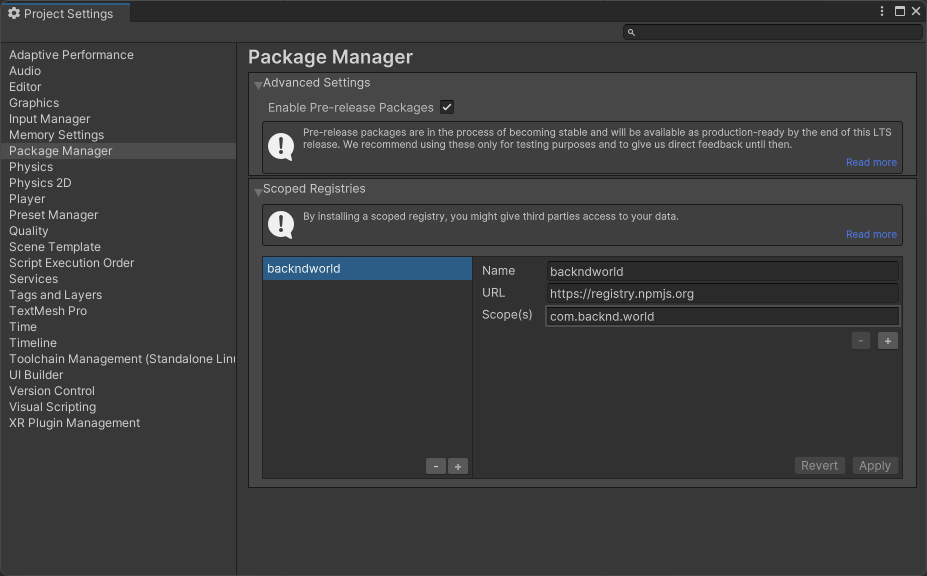Select the Project Settings tab
Image resolution: width=927 pixels, height=576 pixels.
pyautogui.click(x=65, y=13)
